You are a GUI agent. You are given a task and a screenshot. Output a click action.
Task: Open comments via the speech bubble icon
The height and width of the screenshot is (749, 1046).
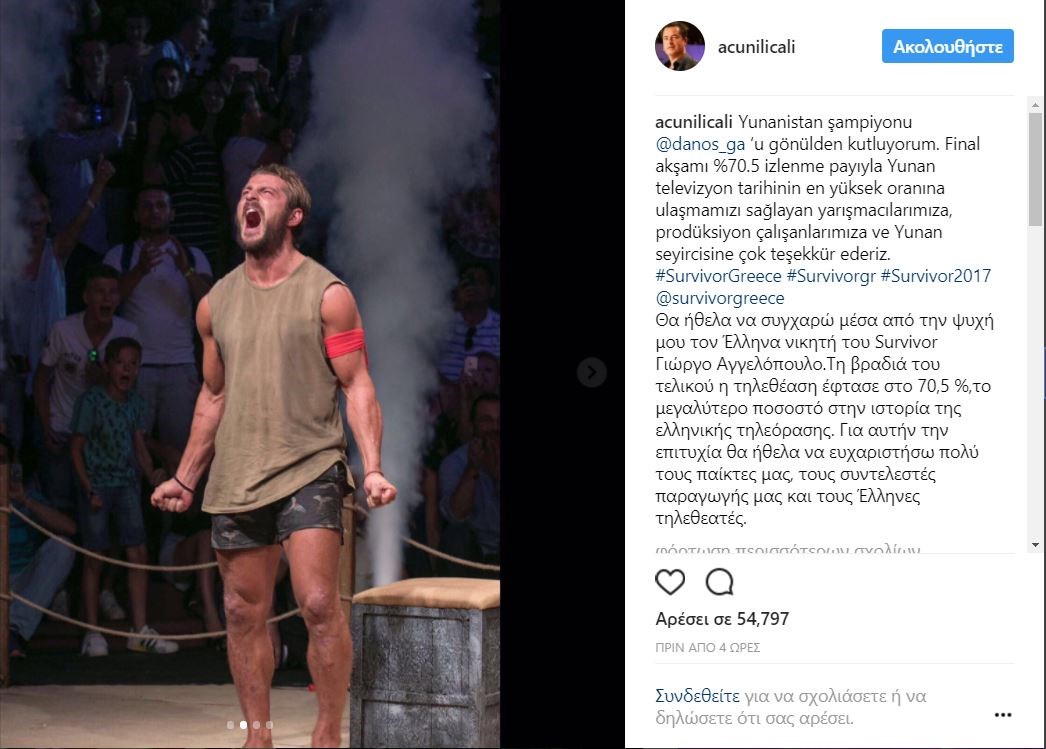coord(719,582)
